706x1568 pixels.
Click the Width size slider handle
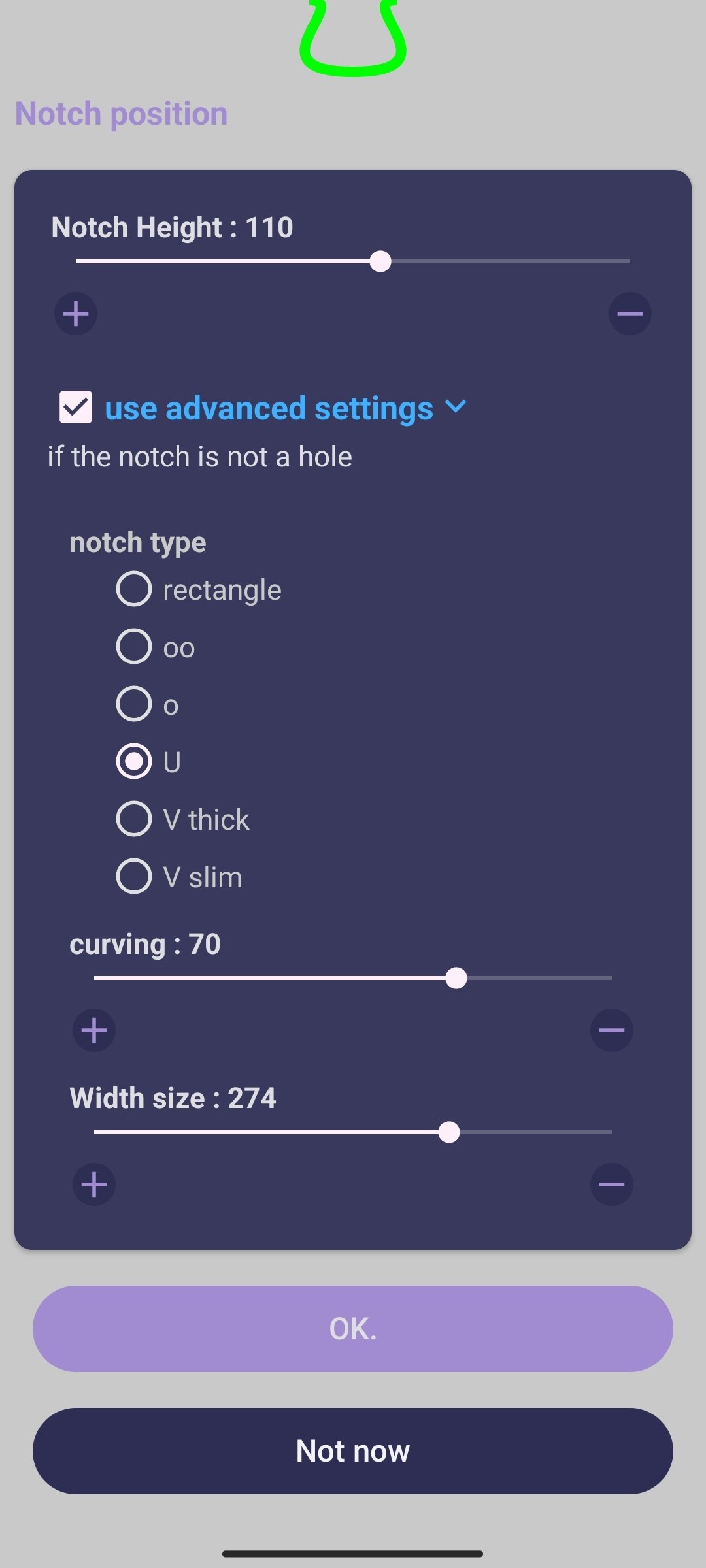[x=449, y=1132]
